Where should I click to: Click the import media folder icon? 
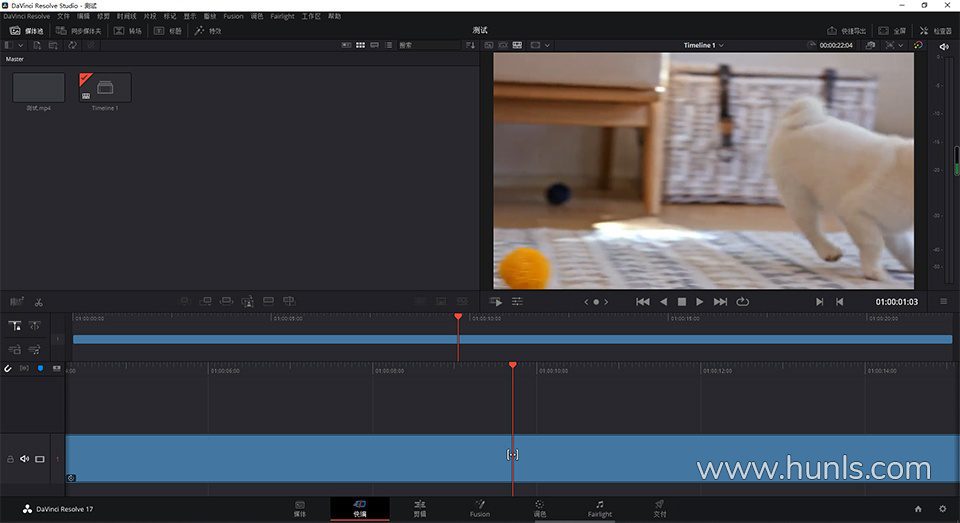tap(54, 45)
